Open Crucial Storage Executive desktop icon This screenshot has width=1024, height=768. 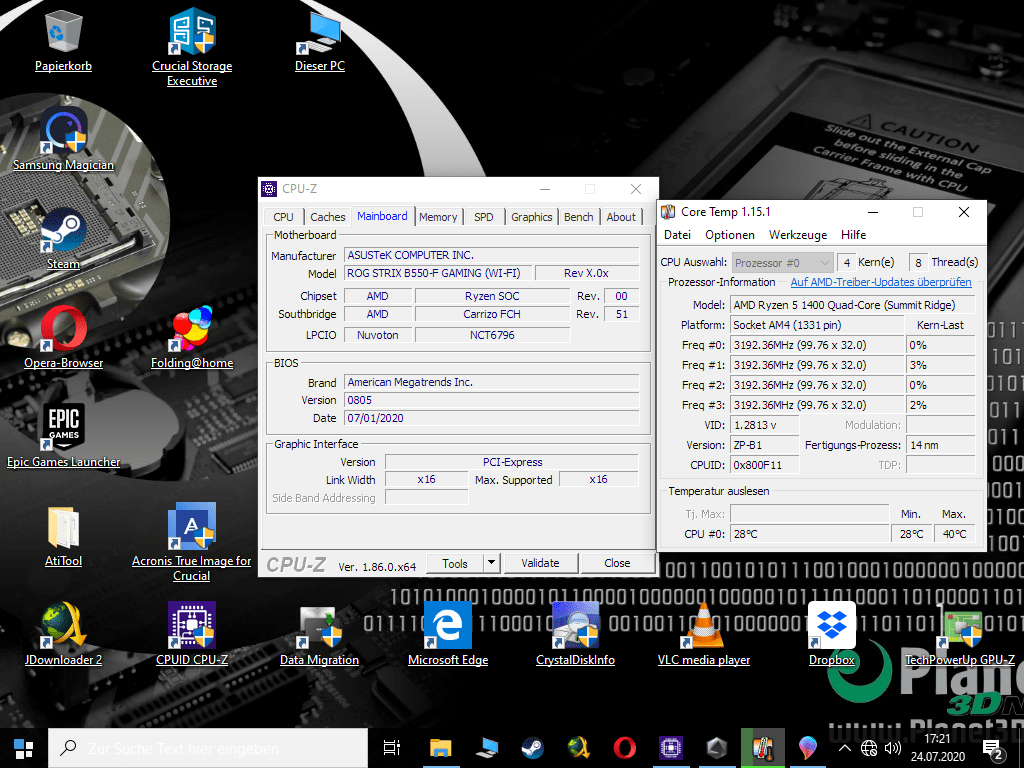[x=192, y=48]
